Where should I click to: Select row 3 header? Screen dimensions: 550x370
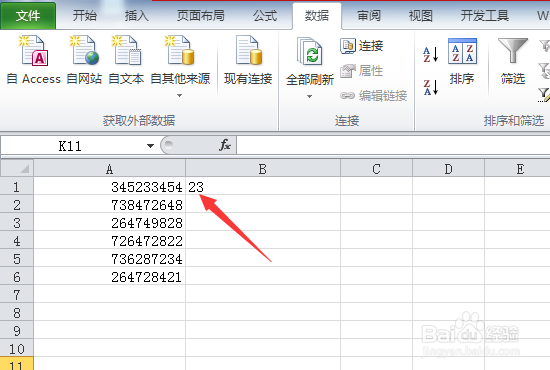tap(17, 222)
